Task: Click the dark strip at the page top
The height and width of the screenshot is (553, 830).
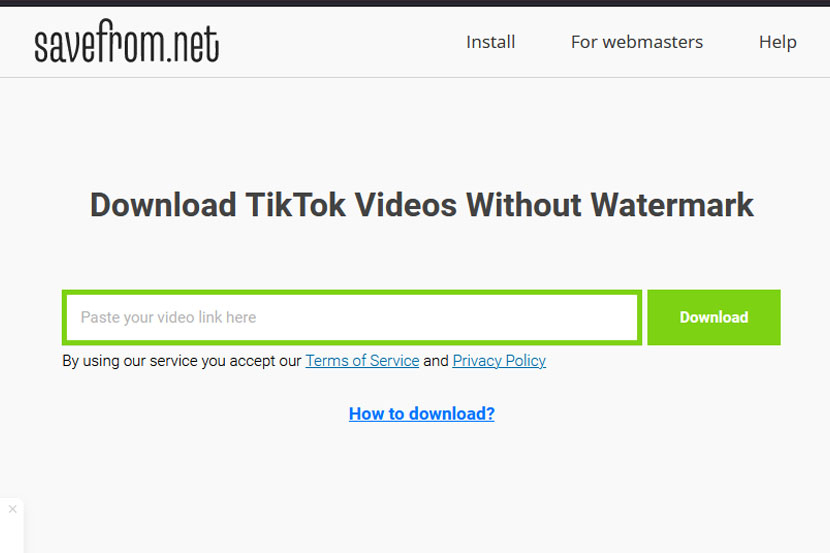Action: click(415, 3)
